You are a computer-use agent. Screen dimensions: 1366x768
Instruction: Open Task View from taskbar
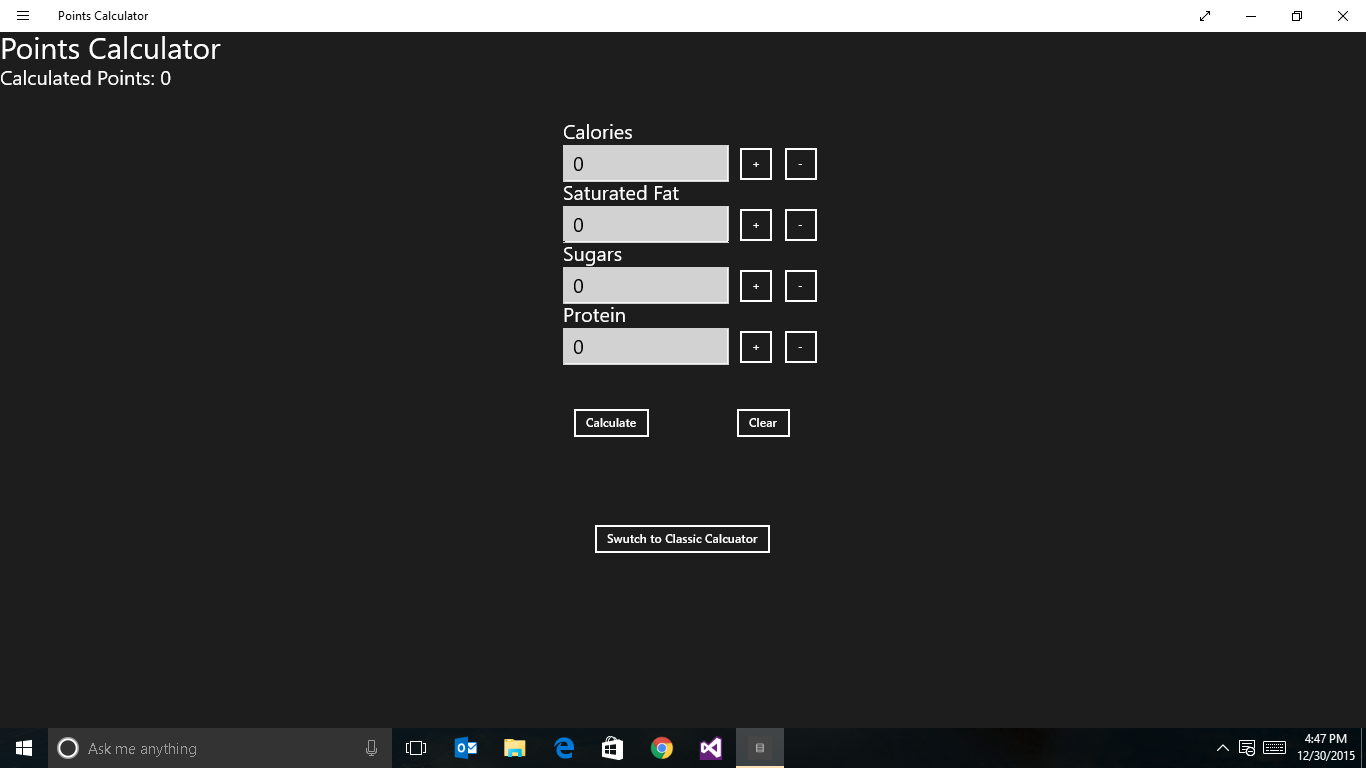[x=416, y=748]
